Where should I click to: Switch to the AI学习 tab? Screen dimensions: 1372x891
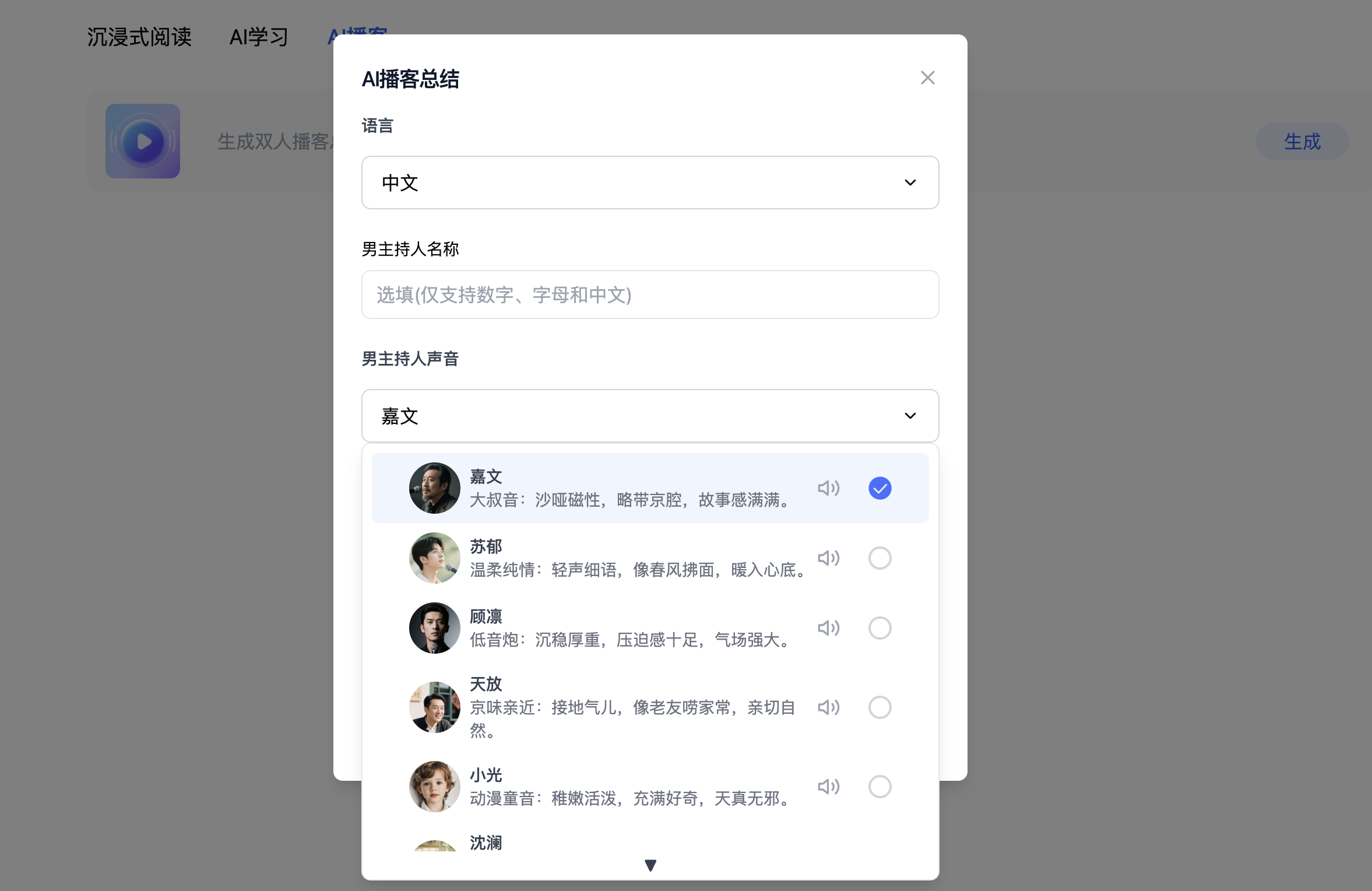pyautogui.click(x=259, y=37)
